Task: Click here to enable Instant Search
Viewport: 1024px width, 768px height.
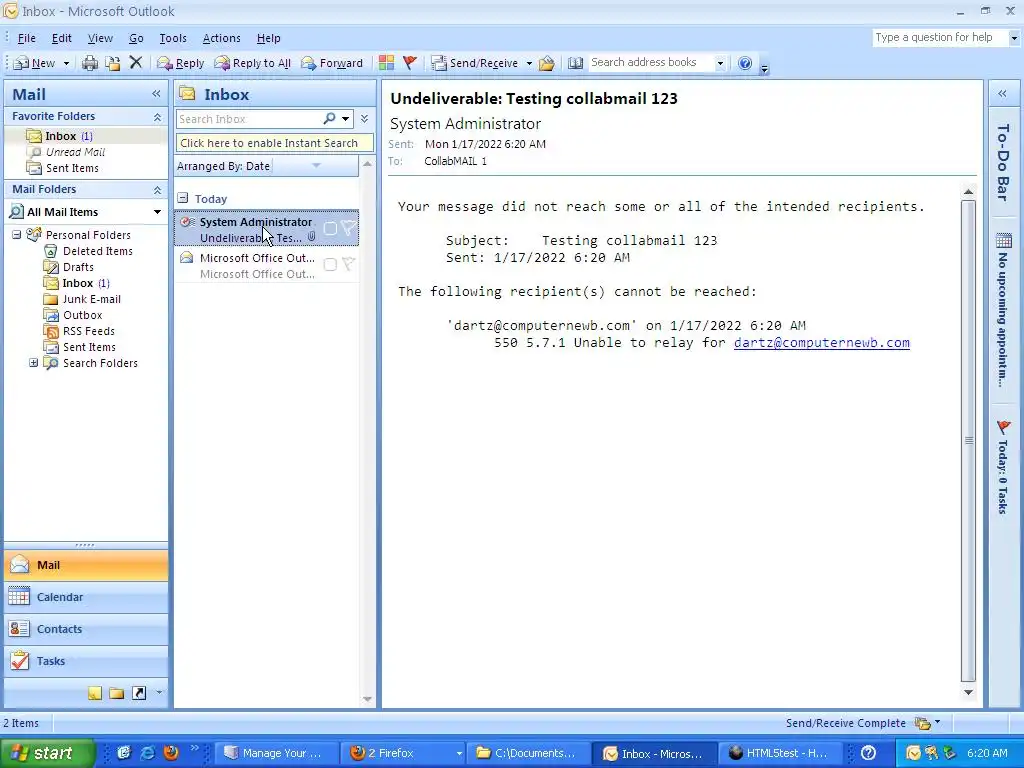Action: (x=274, y=143)
